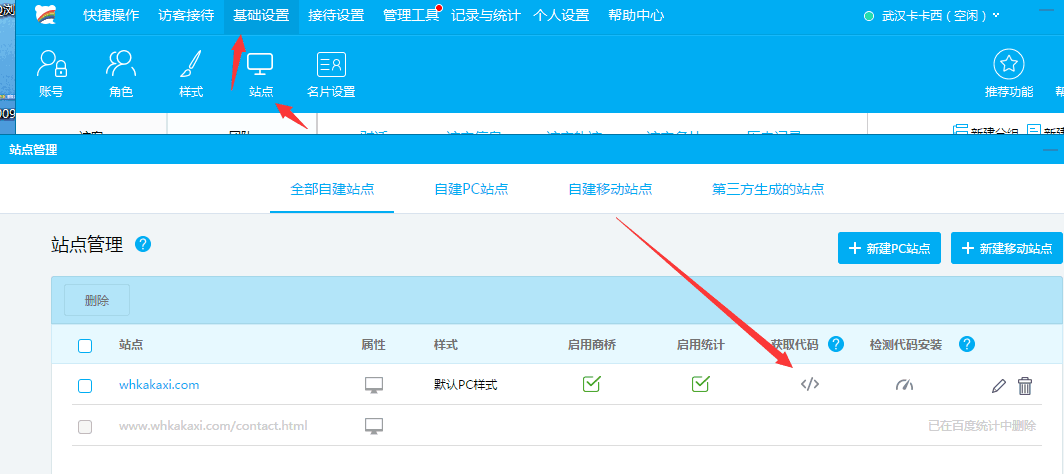The image size is (1064, 474).
Task: Click PC monitor icon in whkakaxi.com row
Action: tap(374, 385)
